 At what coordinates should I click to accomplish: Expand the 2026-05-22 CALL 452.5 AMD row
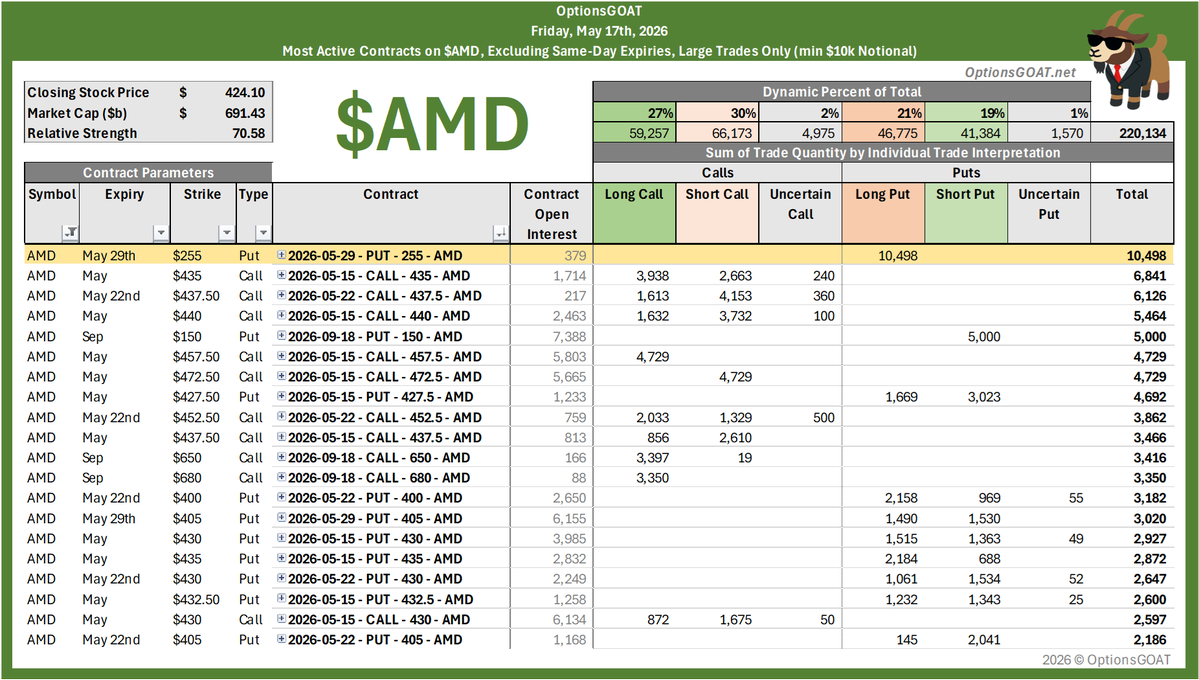click(281, 417)
